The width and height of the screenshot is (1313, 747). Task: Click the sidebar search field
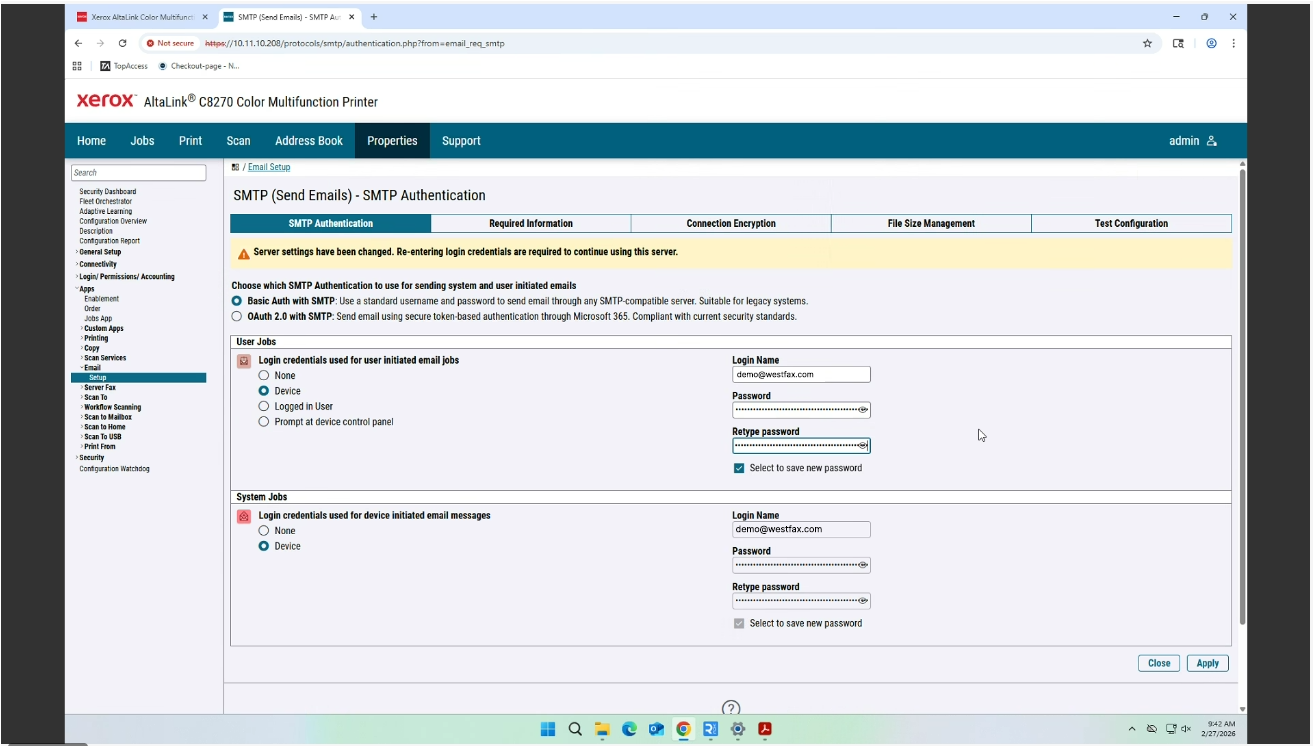point(139,172)
